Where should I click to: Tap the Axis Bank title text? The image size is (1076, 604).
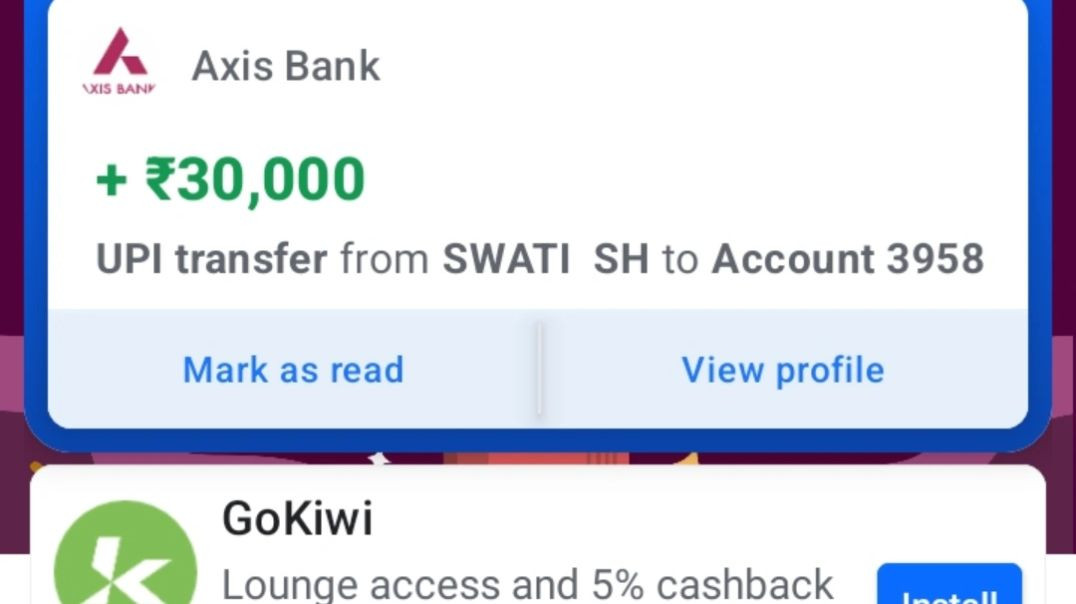286,66
